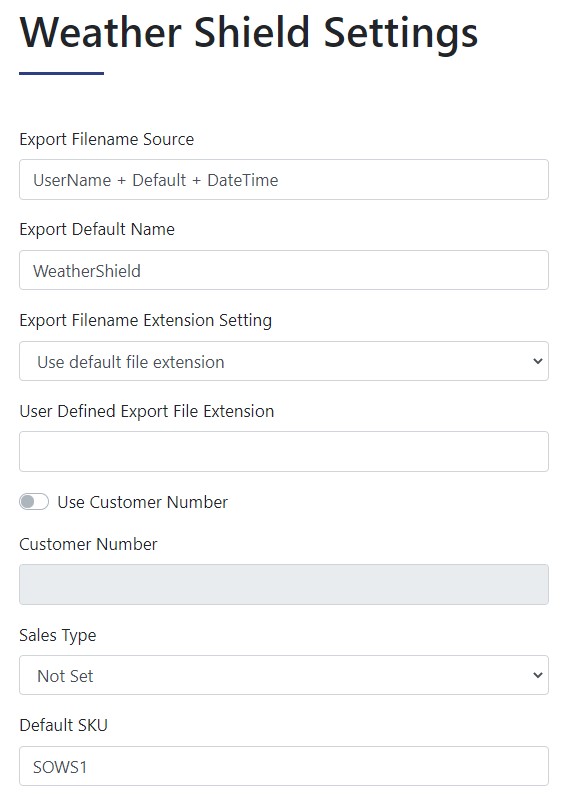Click the chevron arrow on the Sales Type select
Image resolution: width=576 pixels, height=796 pixels.
[x=537, y=675]
